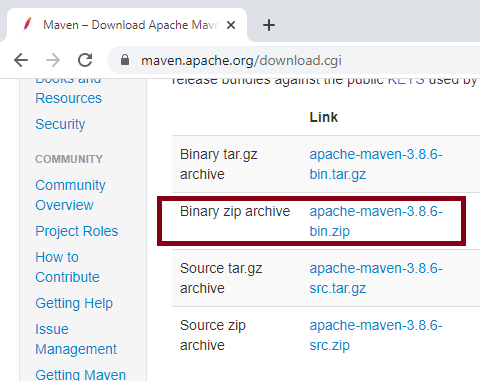
Task: Open a new tab with plus button
Action: (x=269, y=25)
